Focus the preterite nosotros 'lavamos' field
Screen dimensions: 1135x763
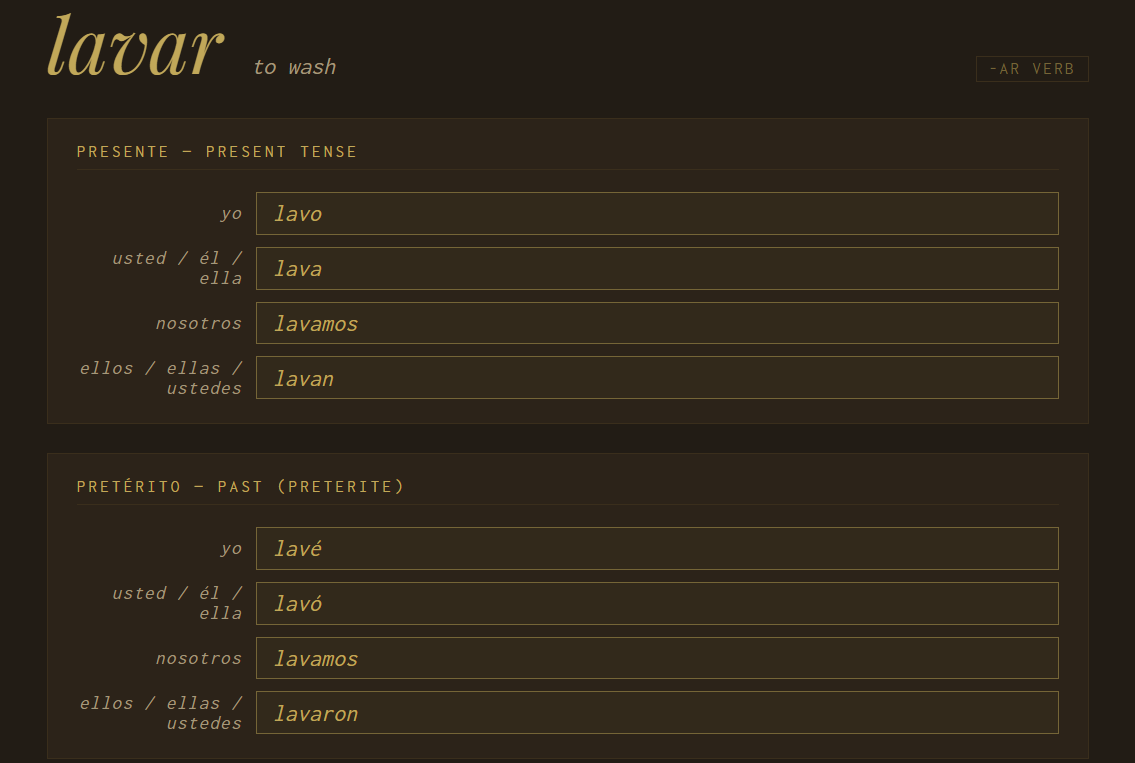click(656, 658)
